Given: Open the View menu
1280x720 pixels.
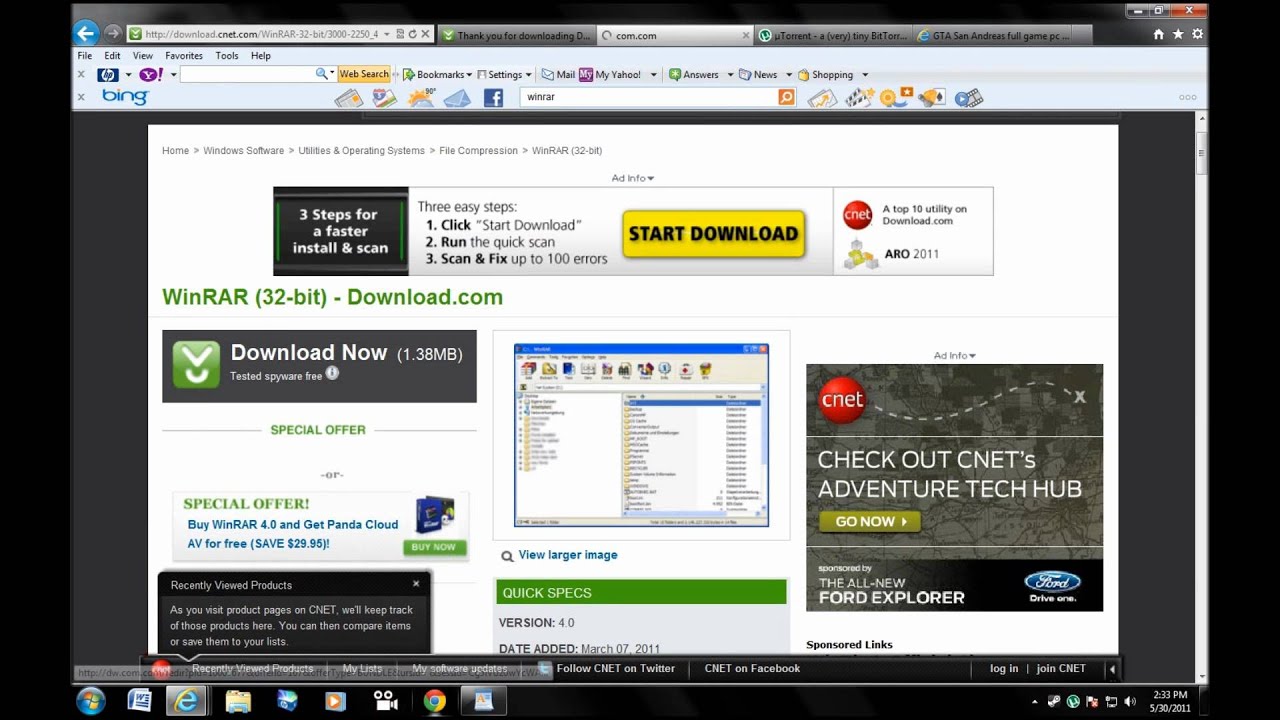Looking at the screenshot, I should click(x=143, y=56).
